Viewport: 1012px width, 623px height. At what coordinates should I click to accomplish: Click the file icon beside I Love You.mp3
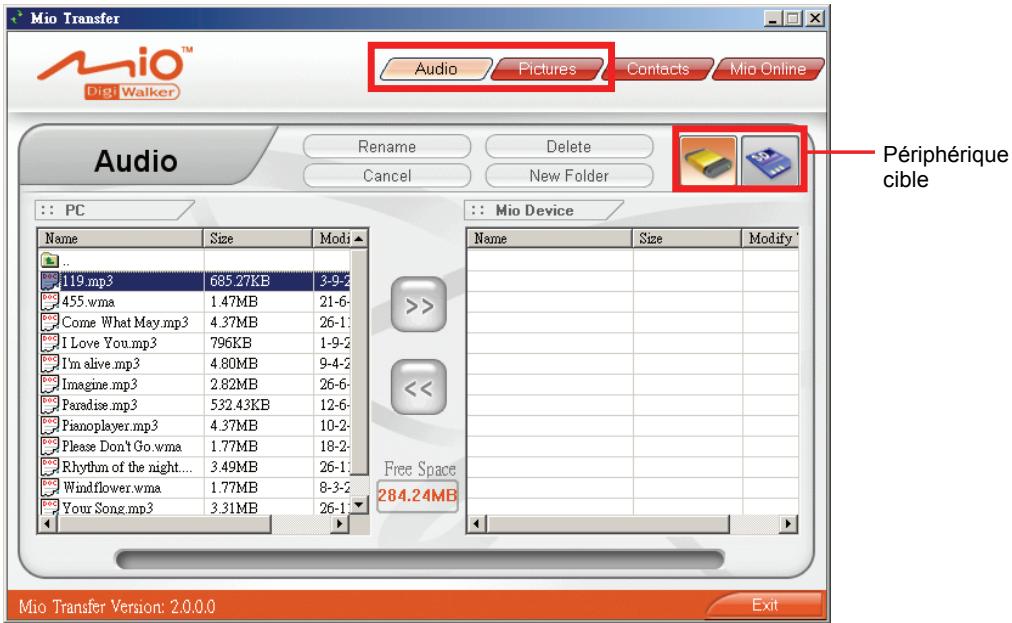50,343
